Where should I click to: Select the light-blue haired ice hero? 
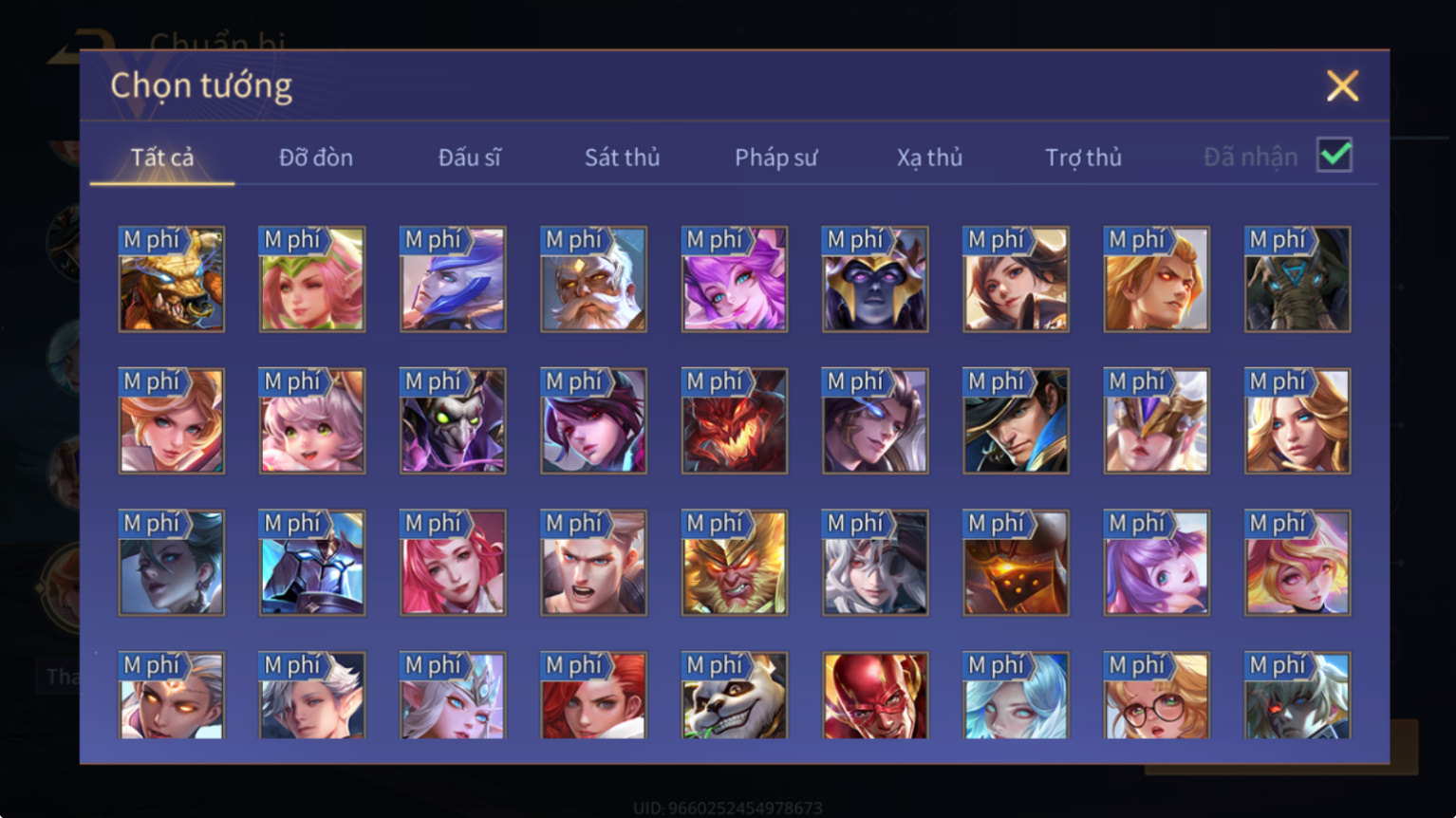pos(1016,695)
